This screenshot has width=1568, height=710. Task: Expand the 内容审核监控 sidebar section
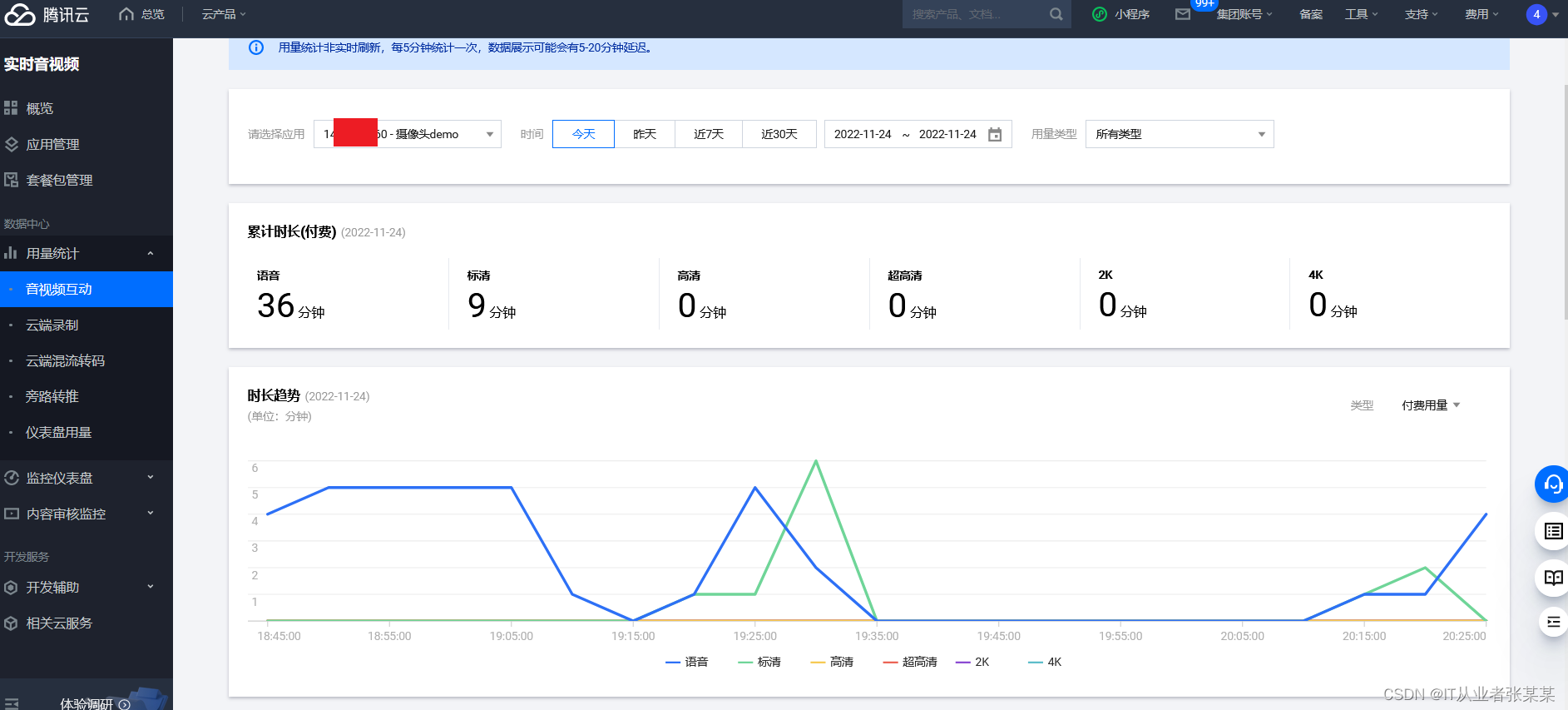point(87,514)
